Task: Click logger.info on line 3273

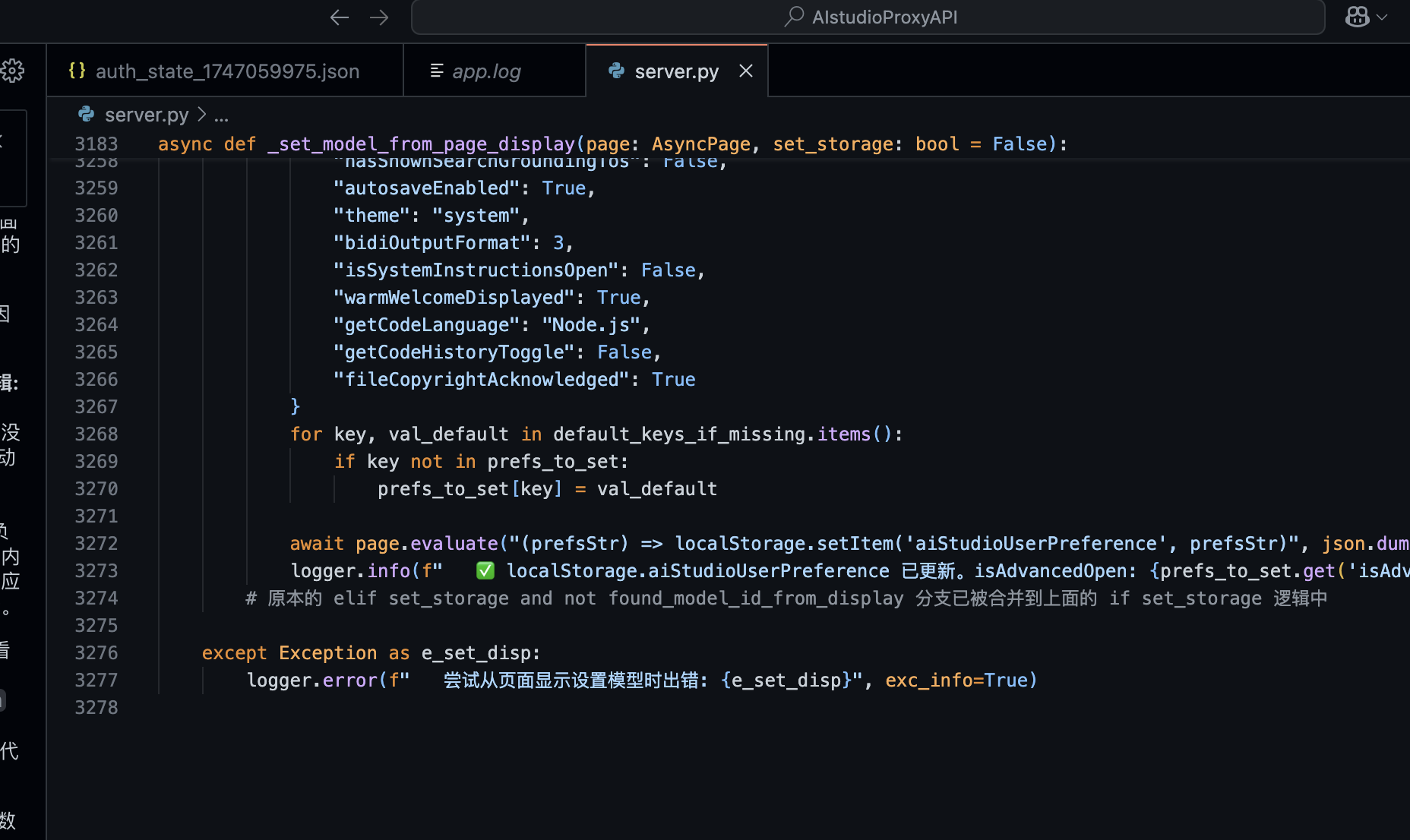Action: (x=350, y=571)
